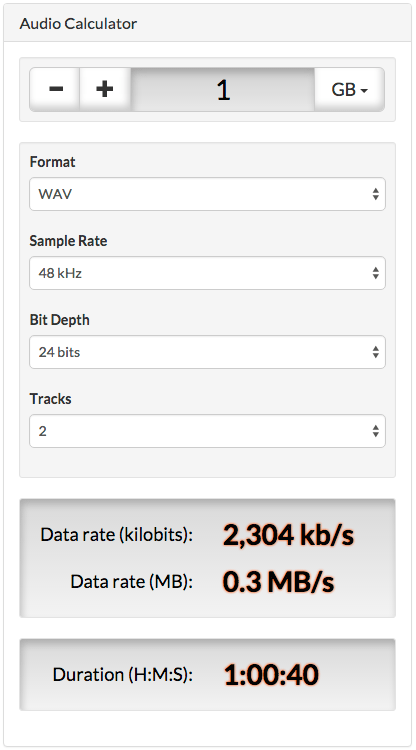The image size is (416, 750).
Task: Click the Duration (H:M:S) label
Action: pos(123,674)
